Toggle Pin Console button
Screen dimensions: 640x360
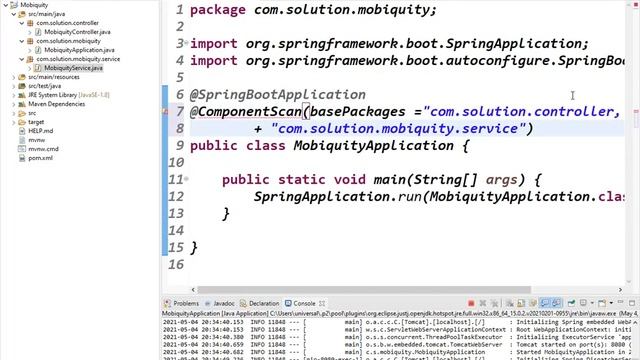pos(571,303)
